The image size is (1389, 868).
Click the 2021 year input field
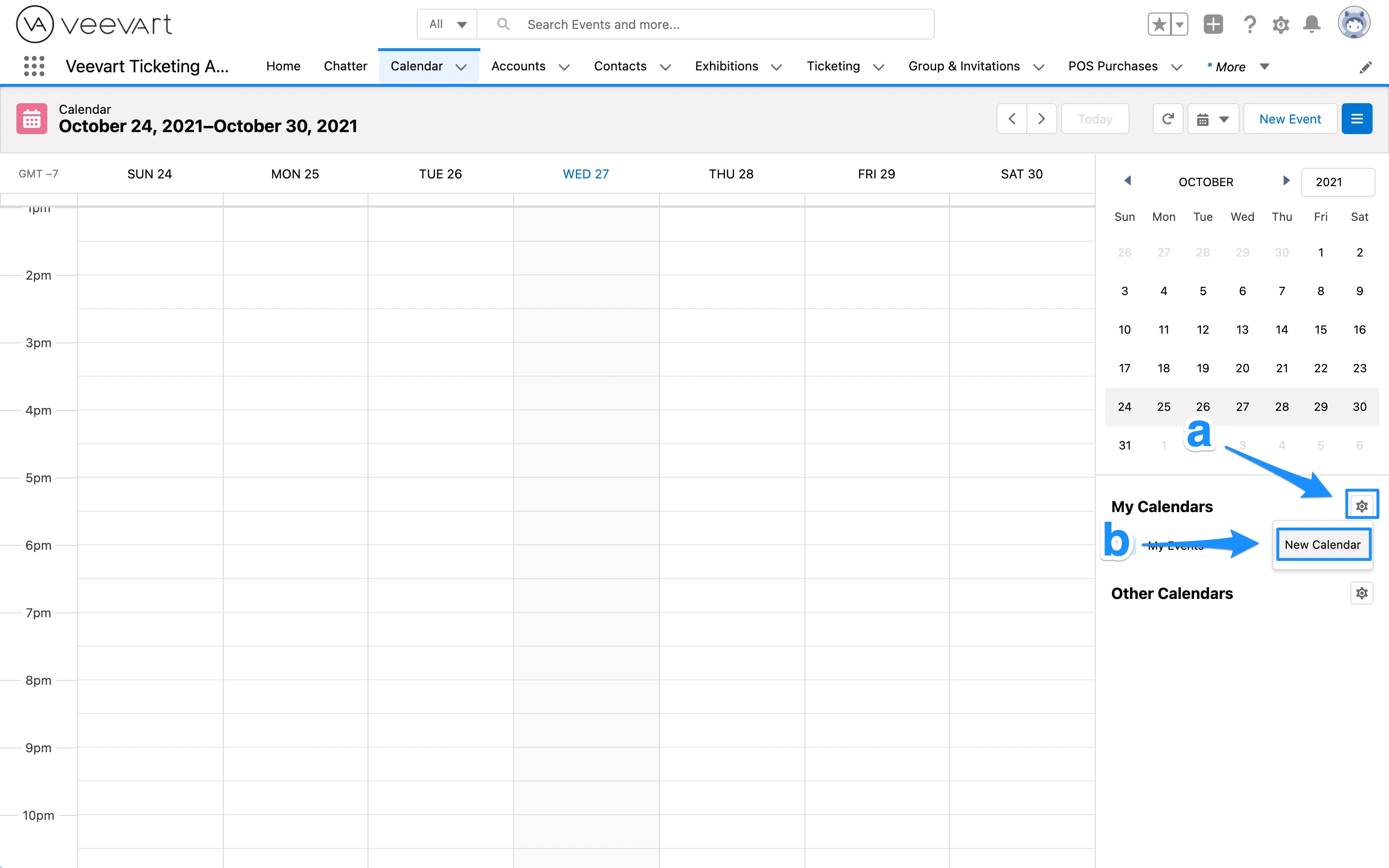pyautogui.click(x=1337, y=182)
